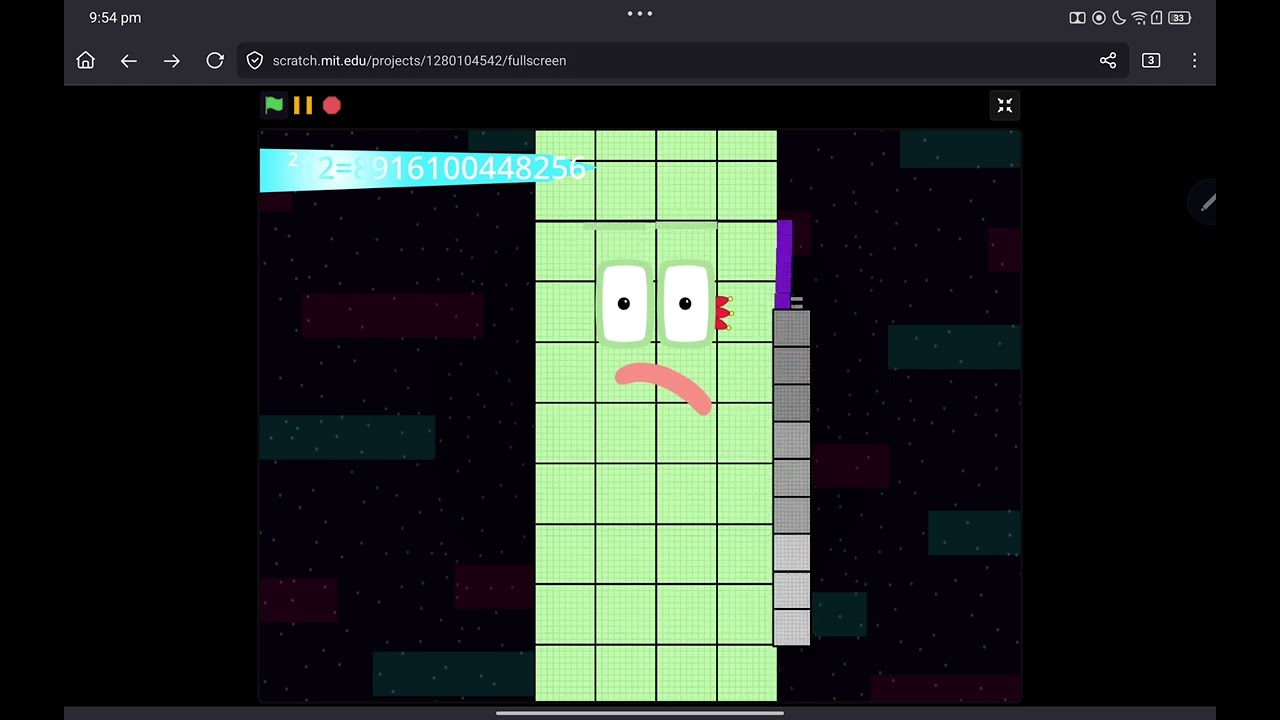Share this page from the browser toolbar
The width and height of the screenshot is (1280, 720).
point(1108,61)
